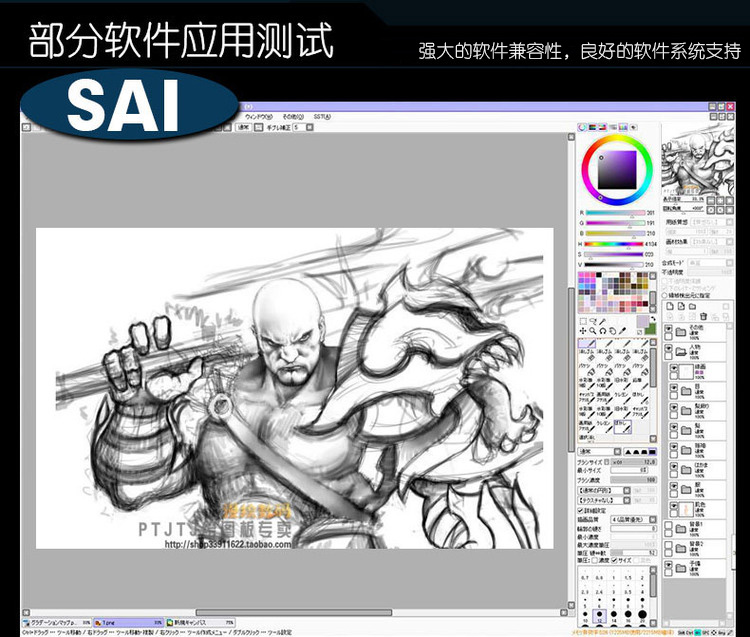Open the 描画品質 quality dropdown
Viewport: 750px width, 637px height.
coord(635,519)
